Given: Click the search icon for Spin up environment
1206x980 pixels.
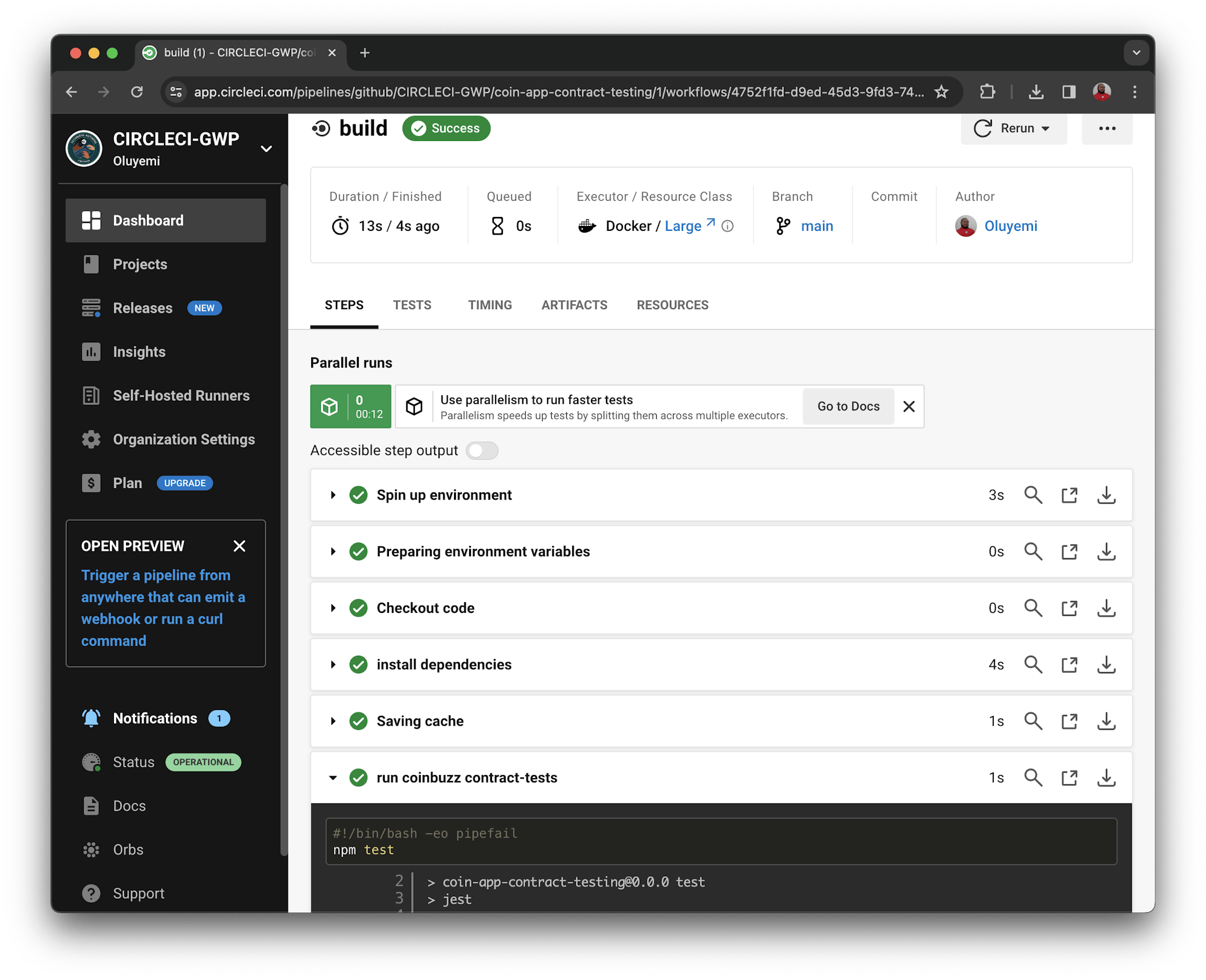Looking at the screenshot, I should pyautogui.click(x=1033, y=495).
